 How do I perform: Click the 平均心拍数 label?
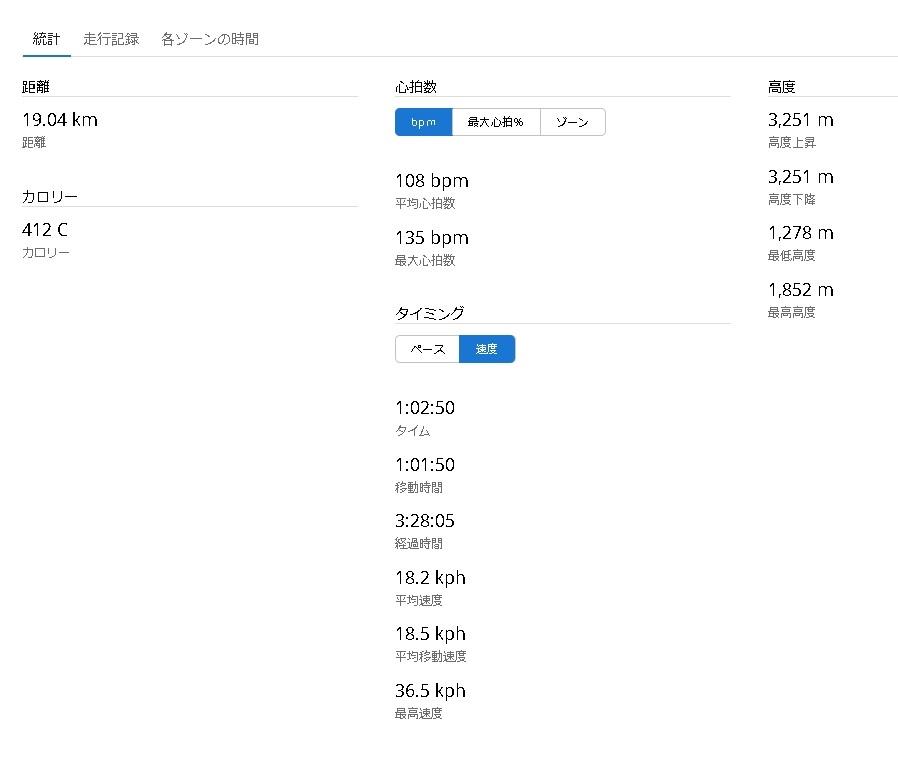tap(425, 203)
